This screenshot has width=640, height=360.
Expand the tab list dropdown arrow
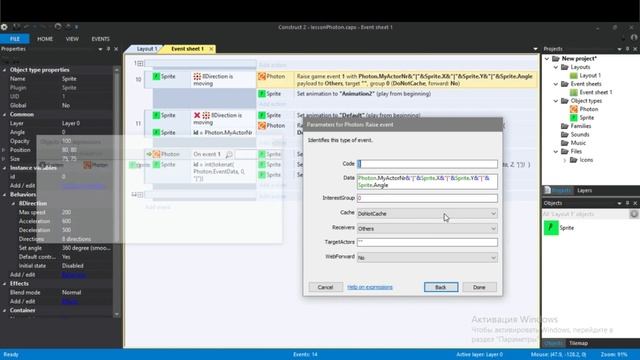[536, 49]
